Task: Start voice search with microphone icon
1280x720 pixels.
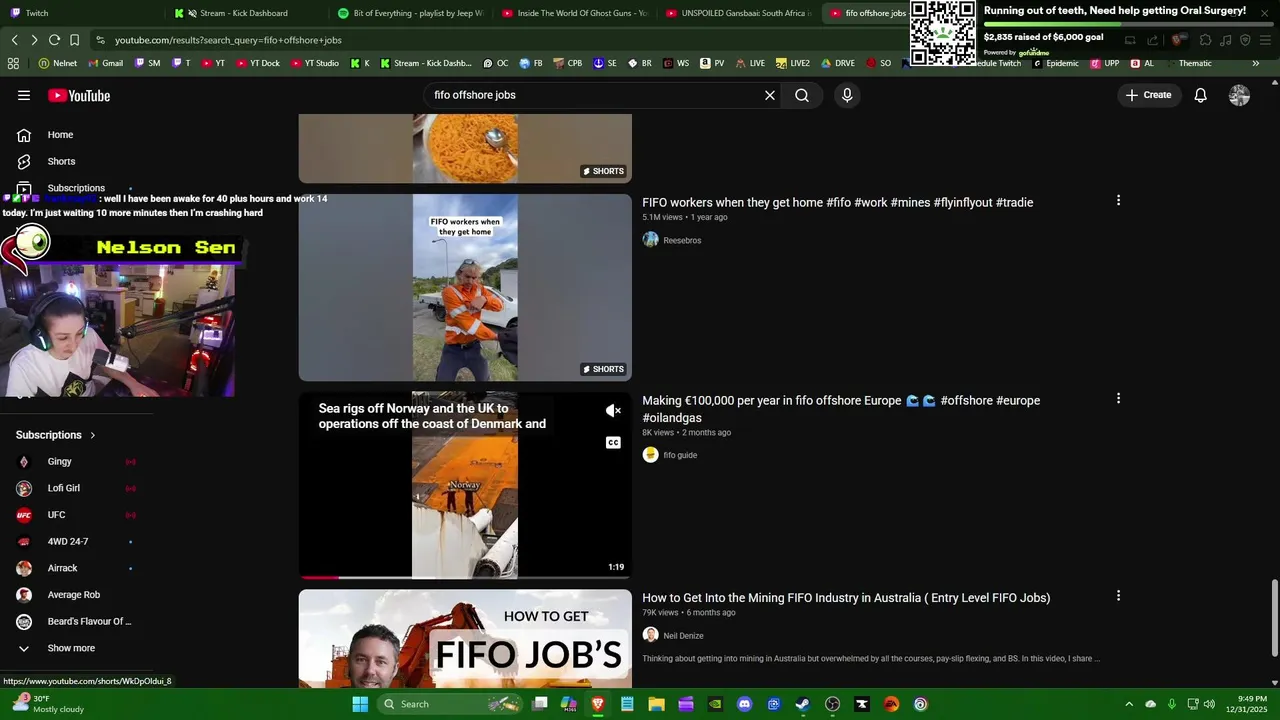Action: [847, 95]
